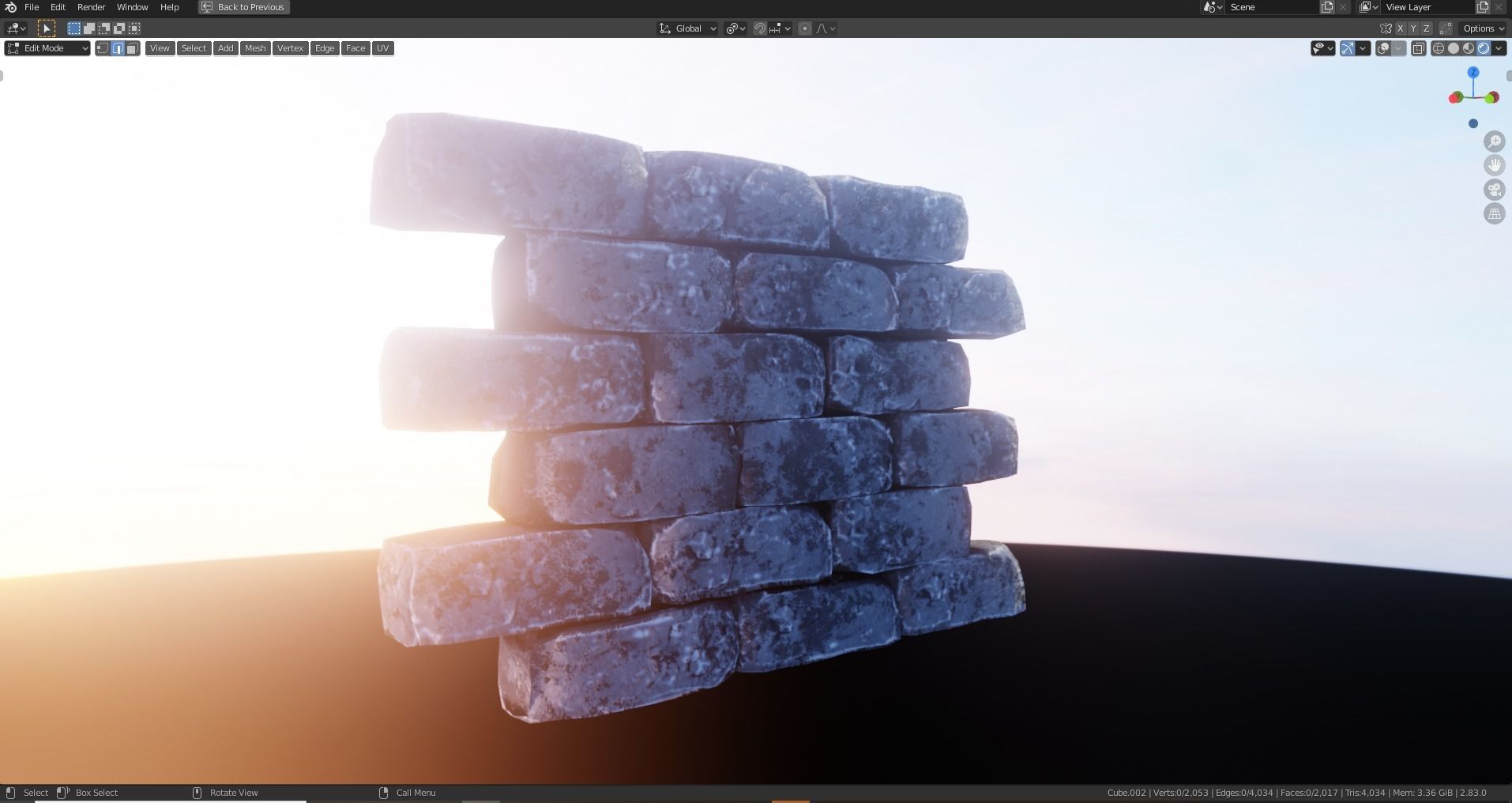Open the transform pivot point dropdown

click(735, 28)
